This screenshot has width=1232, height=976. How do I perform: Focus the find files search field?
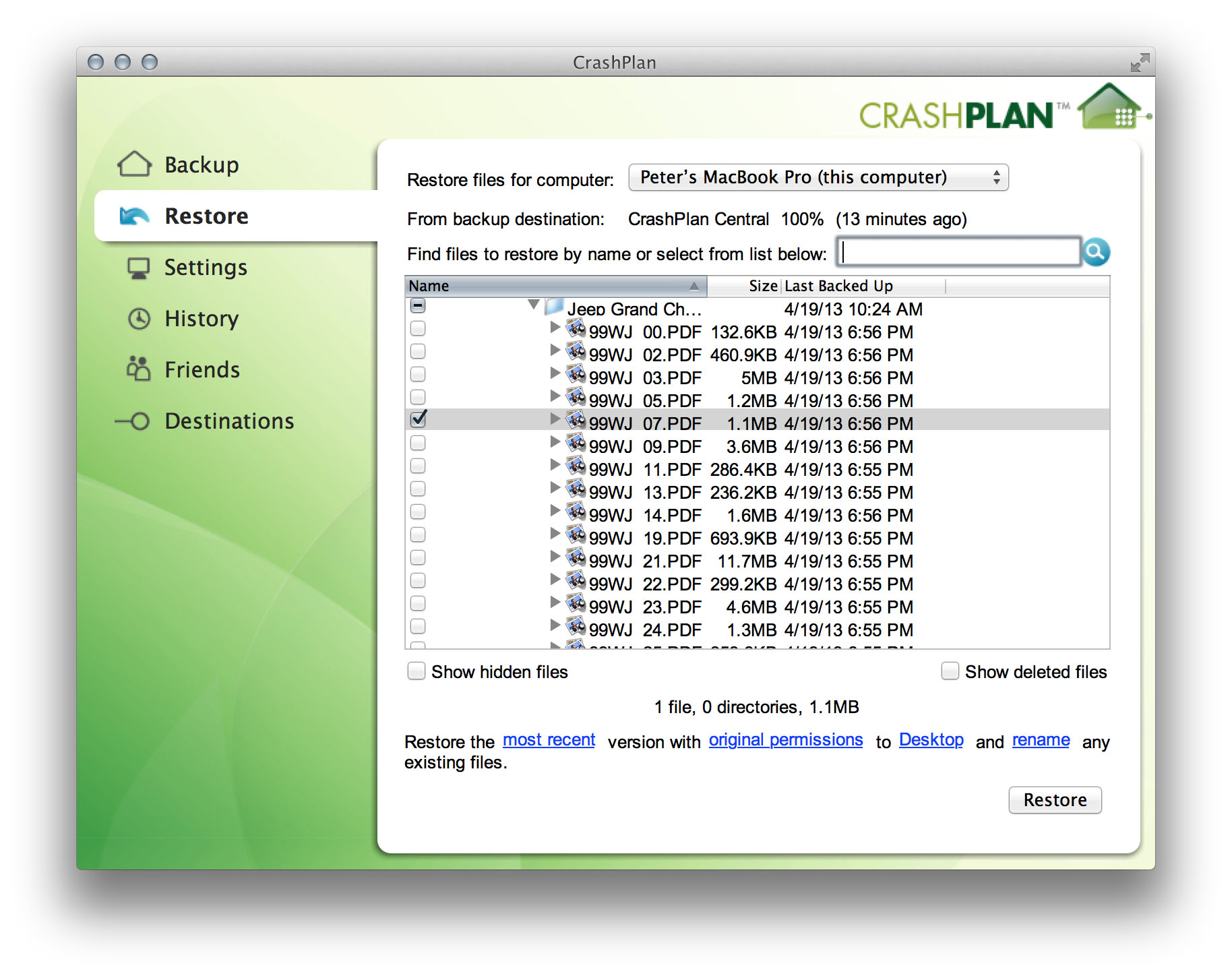point(958,252)
